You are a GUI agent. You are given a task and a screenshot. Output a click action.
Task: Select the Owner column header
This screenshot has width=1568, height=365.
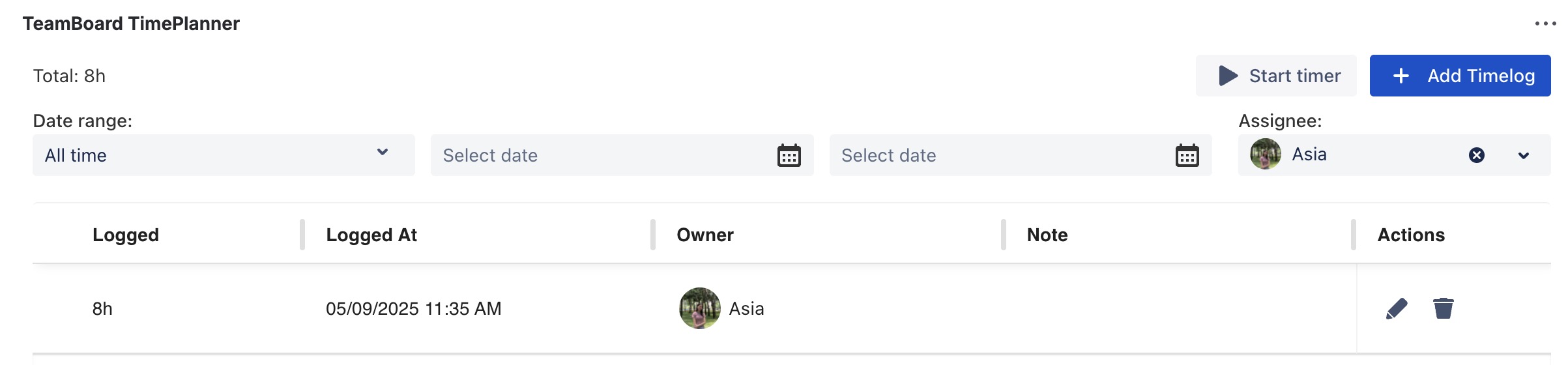coord(705,235)
